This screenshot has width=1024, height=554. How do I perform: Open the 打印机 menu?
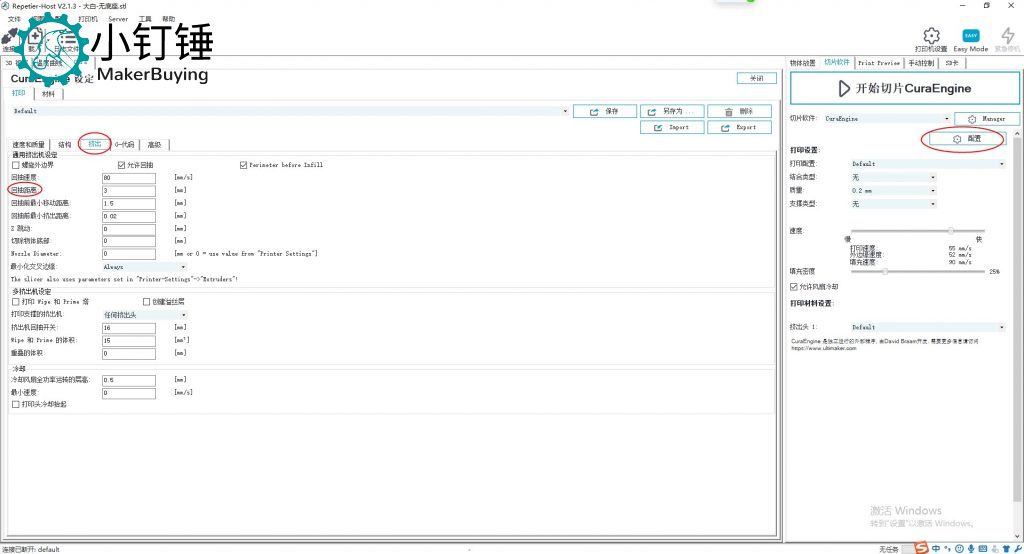[x=88, y=19]
